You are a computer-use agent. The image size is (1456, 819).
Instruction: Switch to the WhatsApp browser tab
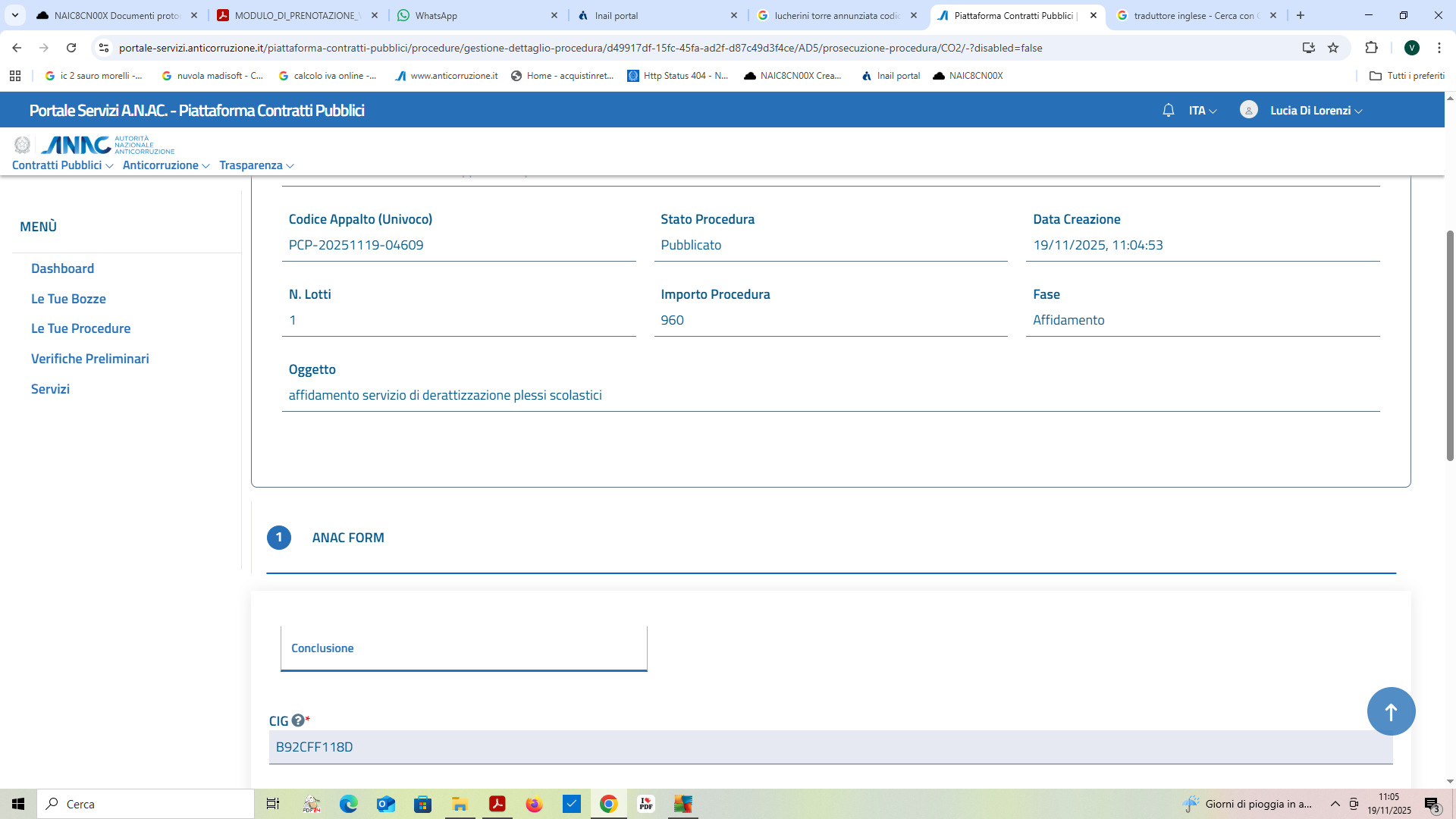436,15
